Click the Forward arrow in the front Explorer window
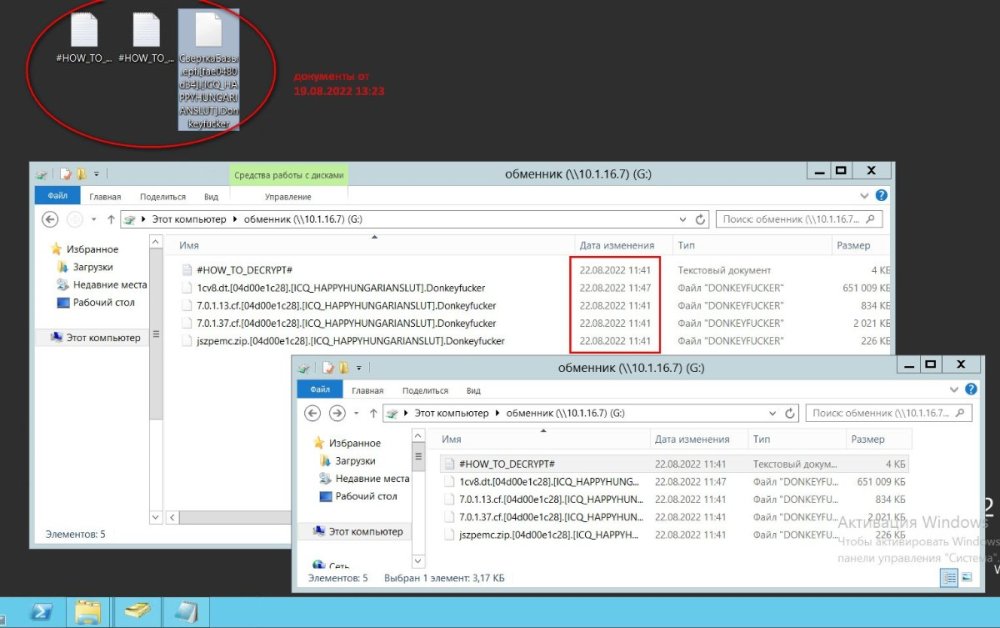 [x=337, y=413]
